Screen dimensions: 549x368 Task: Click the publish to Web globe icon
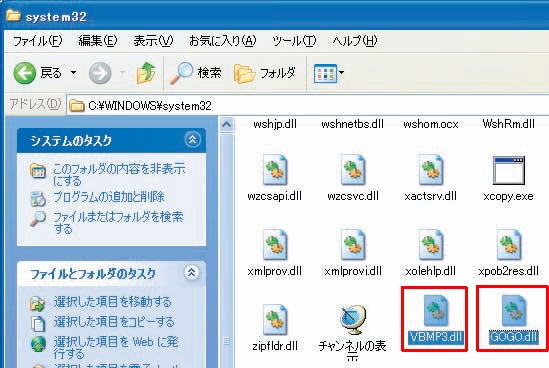38,343
